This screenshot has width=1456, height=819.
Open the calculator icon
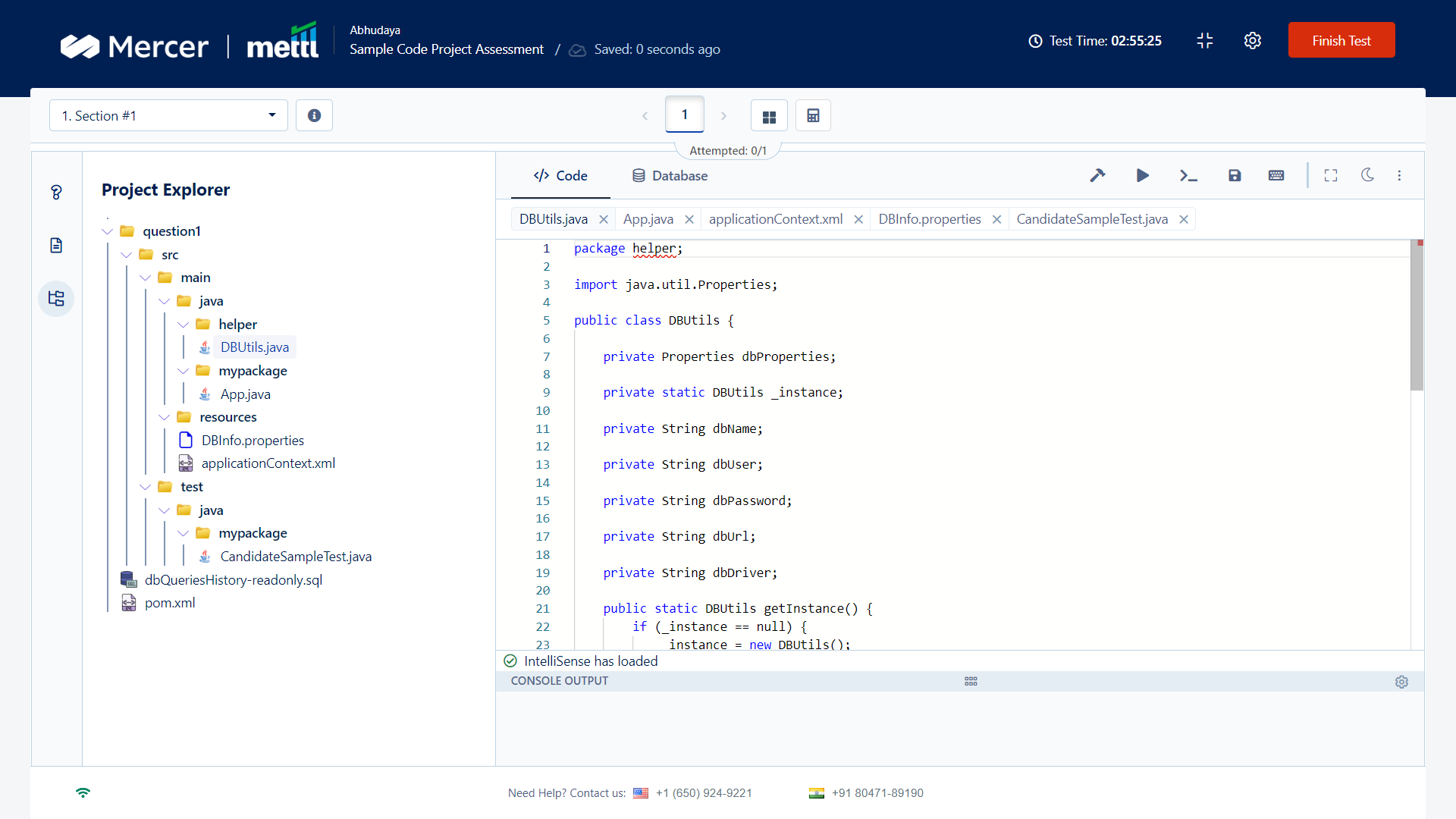point(813,115)
